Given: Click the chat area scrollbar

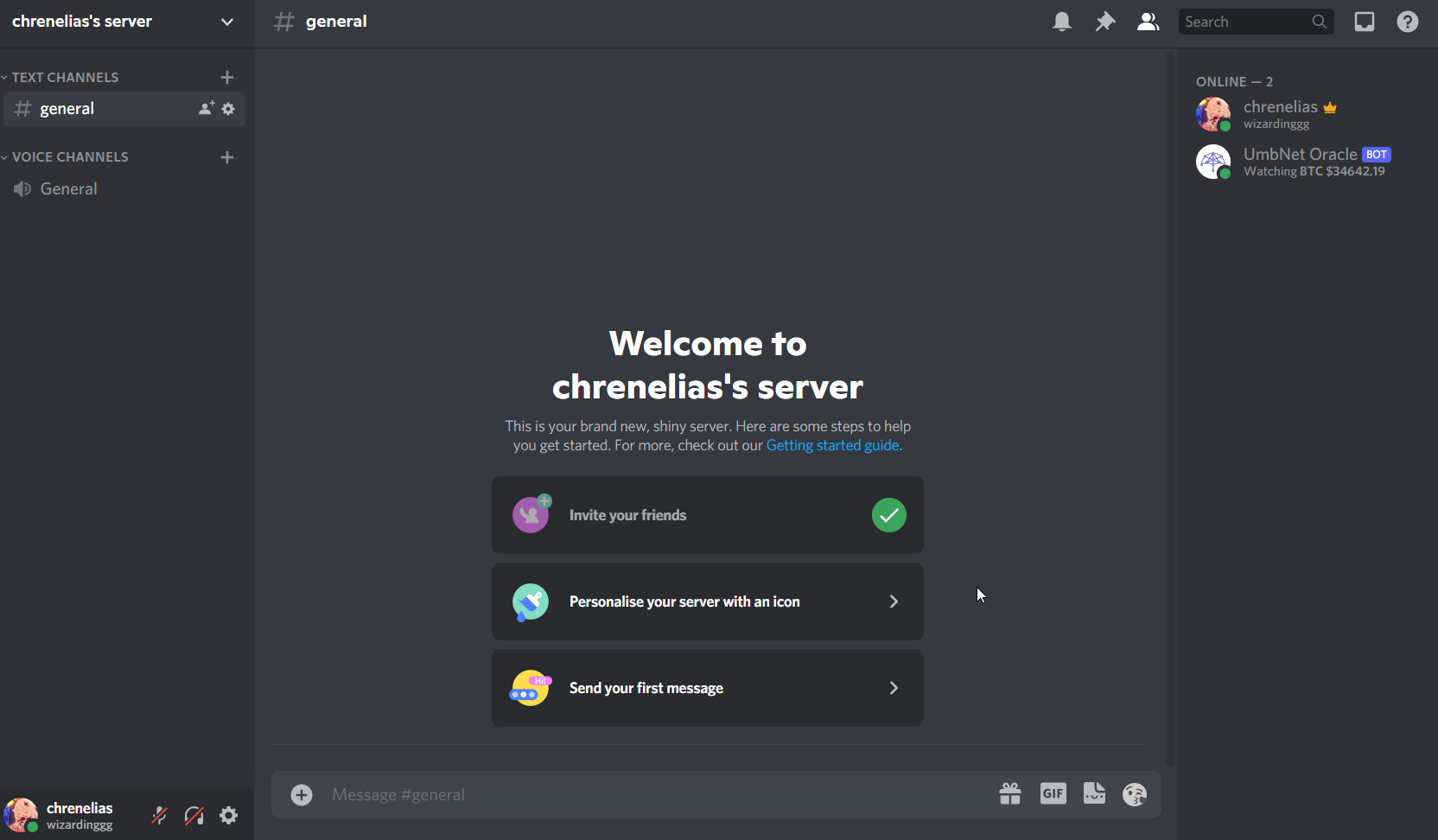Looking at the screenshot, I should (x=1170, y=408).
